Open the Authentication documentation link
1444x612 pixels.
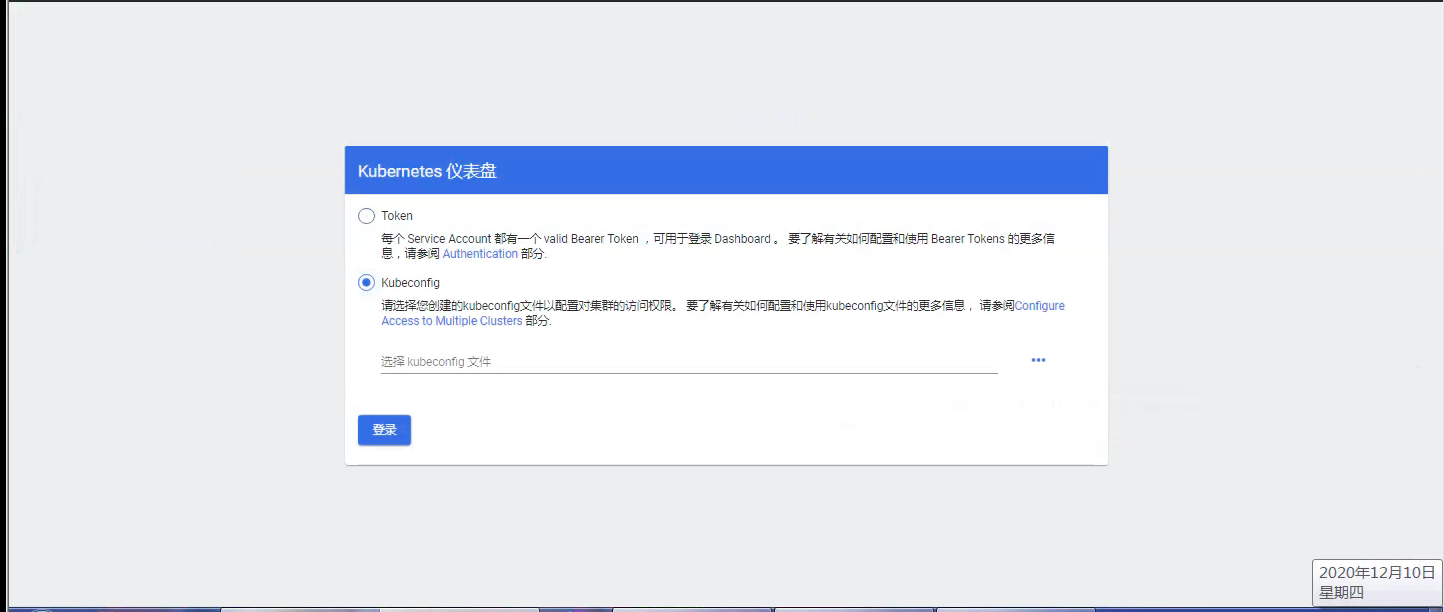coord(480,254)
